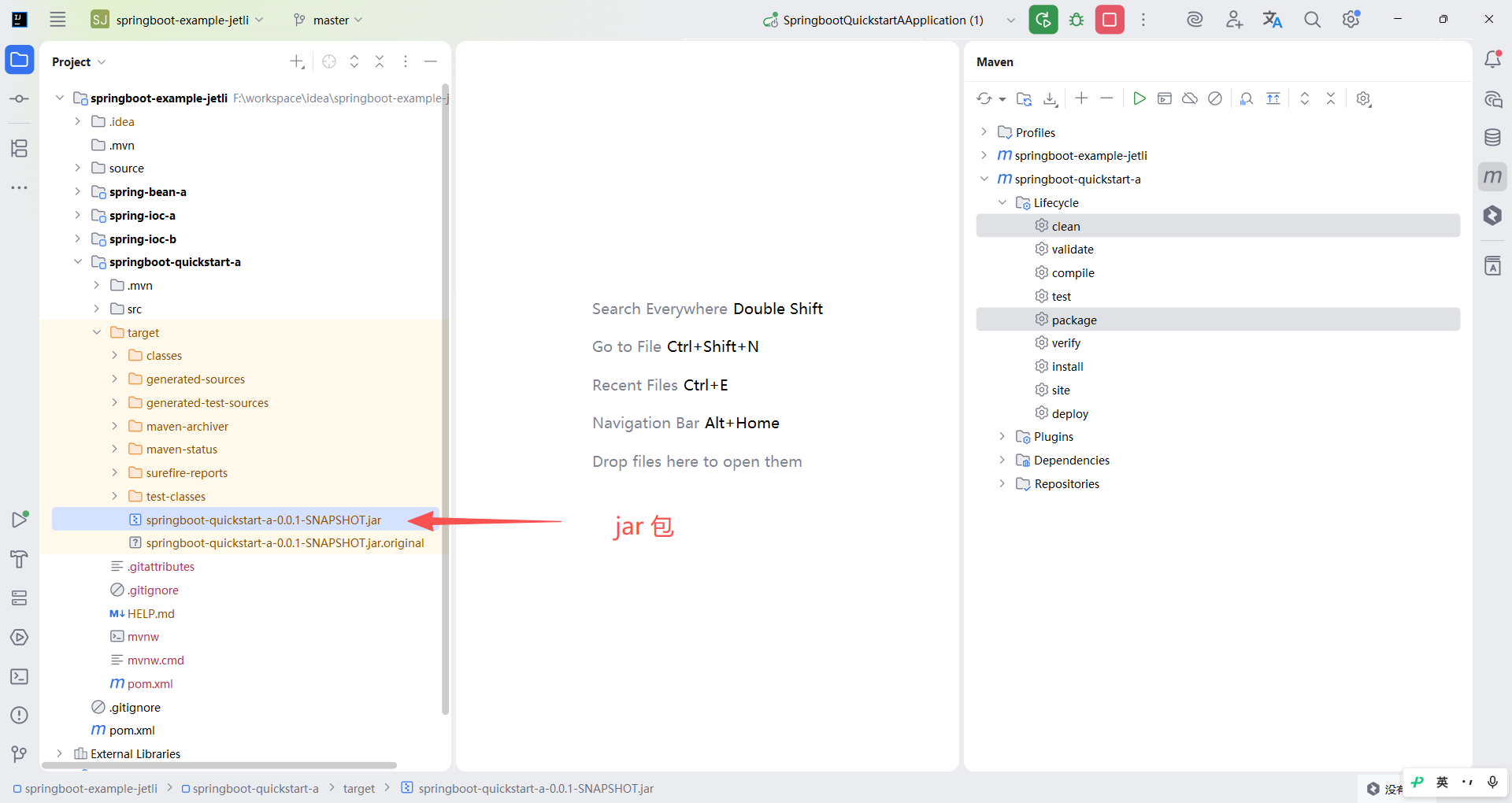Open the Run tool window
This screenshot has height=803, width=1512.
(x=20, y=520)
